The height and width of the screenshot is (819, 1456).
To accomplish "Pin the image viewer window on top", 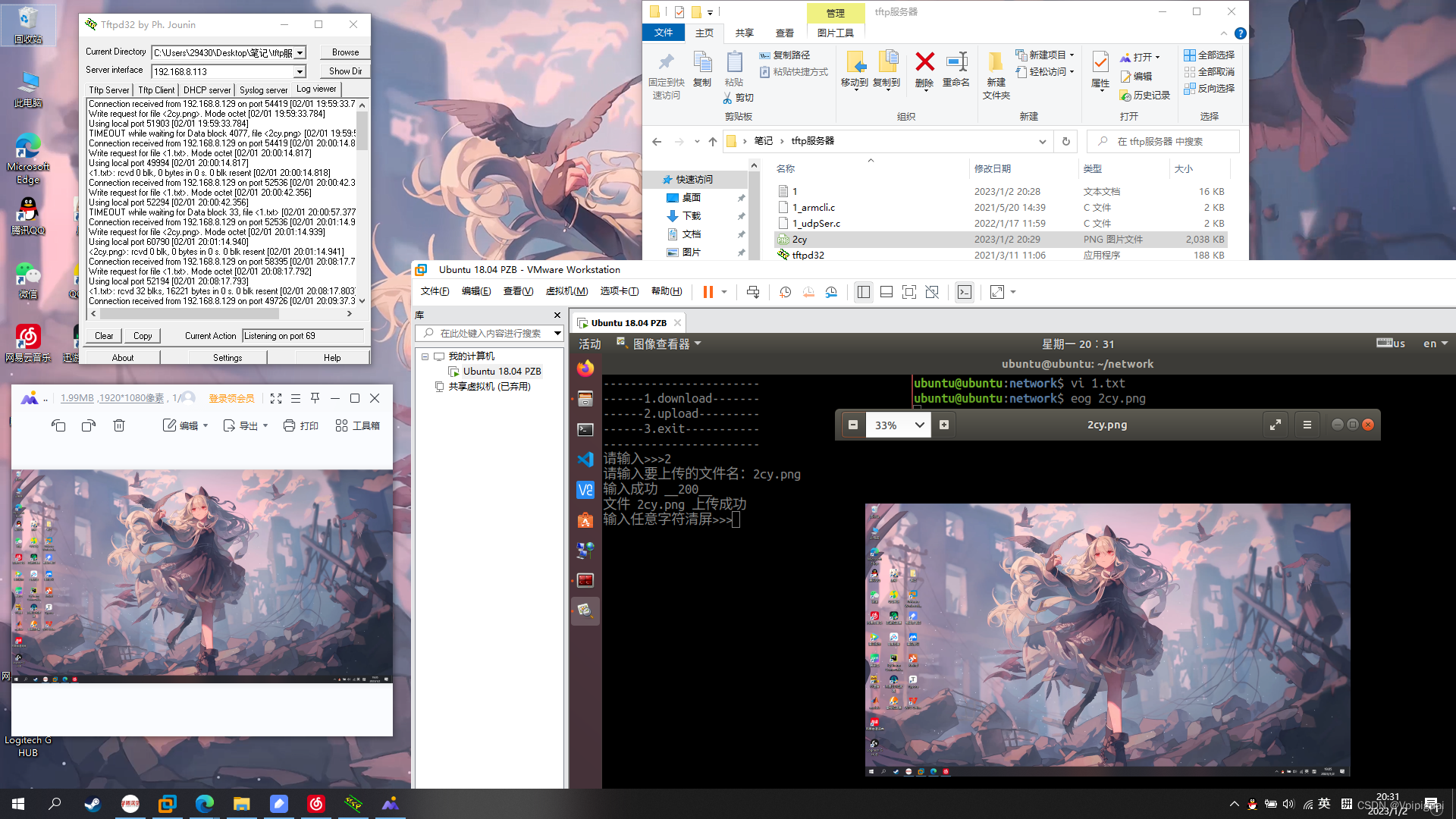I will coord(315,398).
